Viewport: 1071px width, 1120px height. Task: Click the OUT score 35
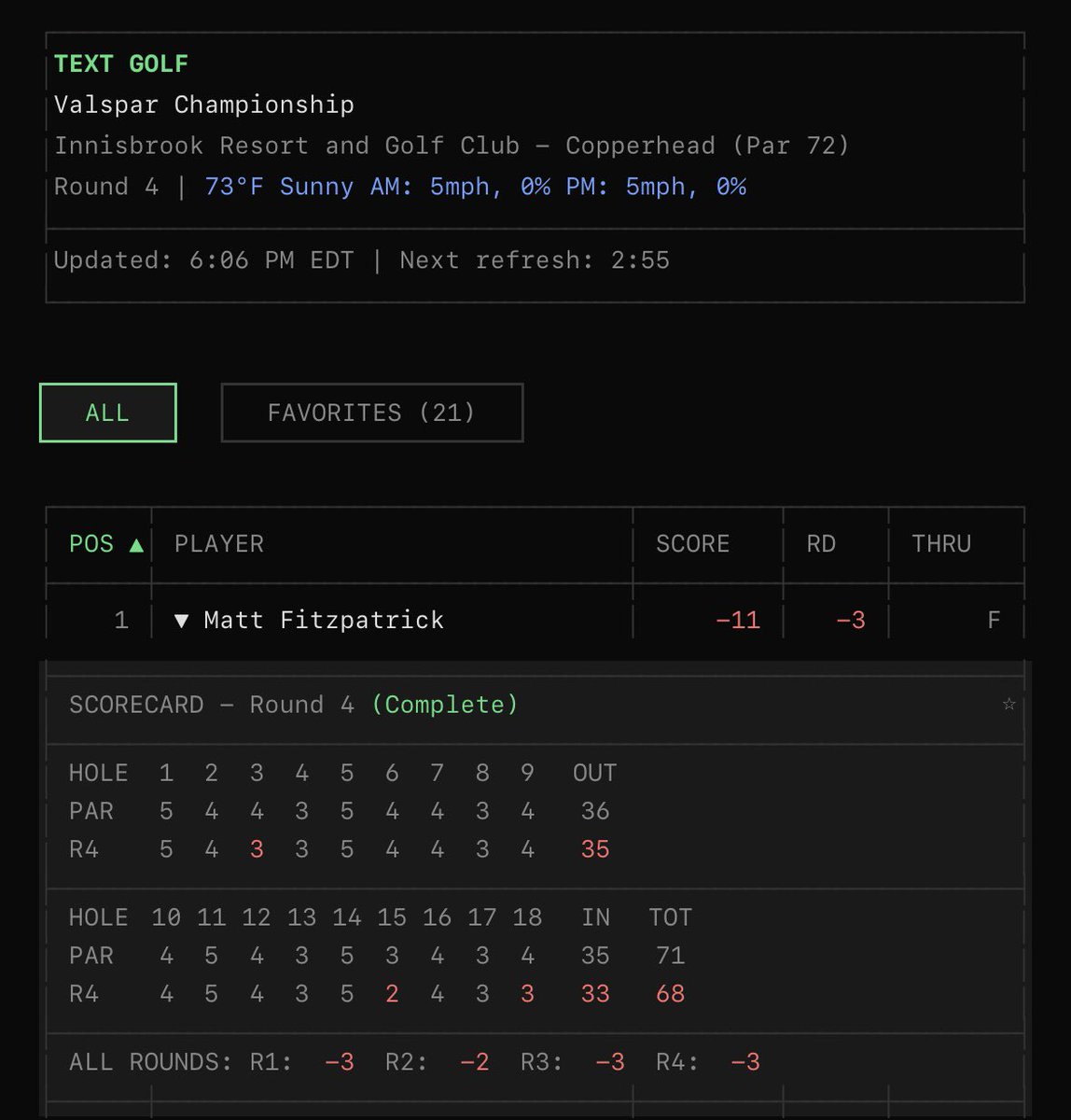pyautogui.click(x=595, y=849)
